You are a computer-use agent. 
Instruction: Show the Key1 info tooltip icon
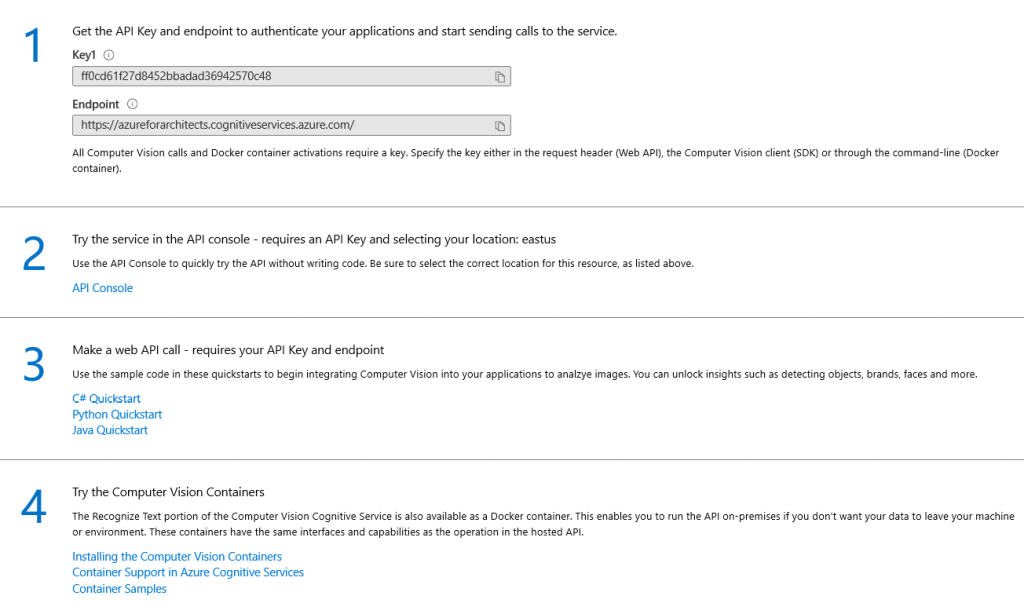(x=109, y=55)
